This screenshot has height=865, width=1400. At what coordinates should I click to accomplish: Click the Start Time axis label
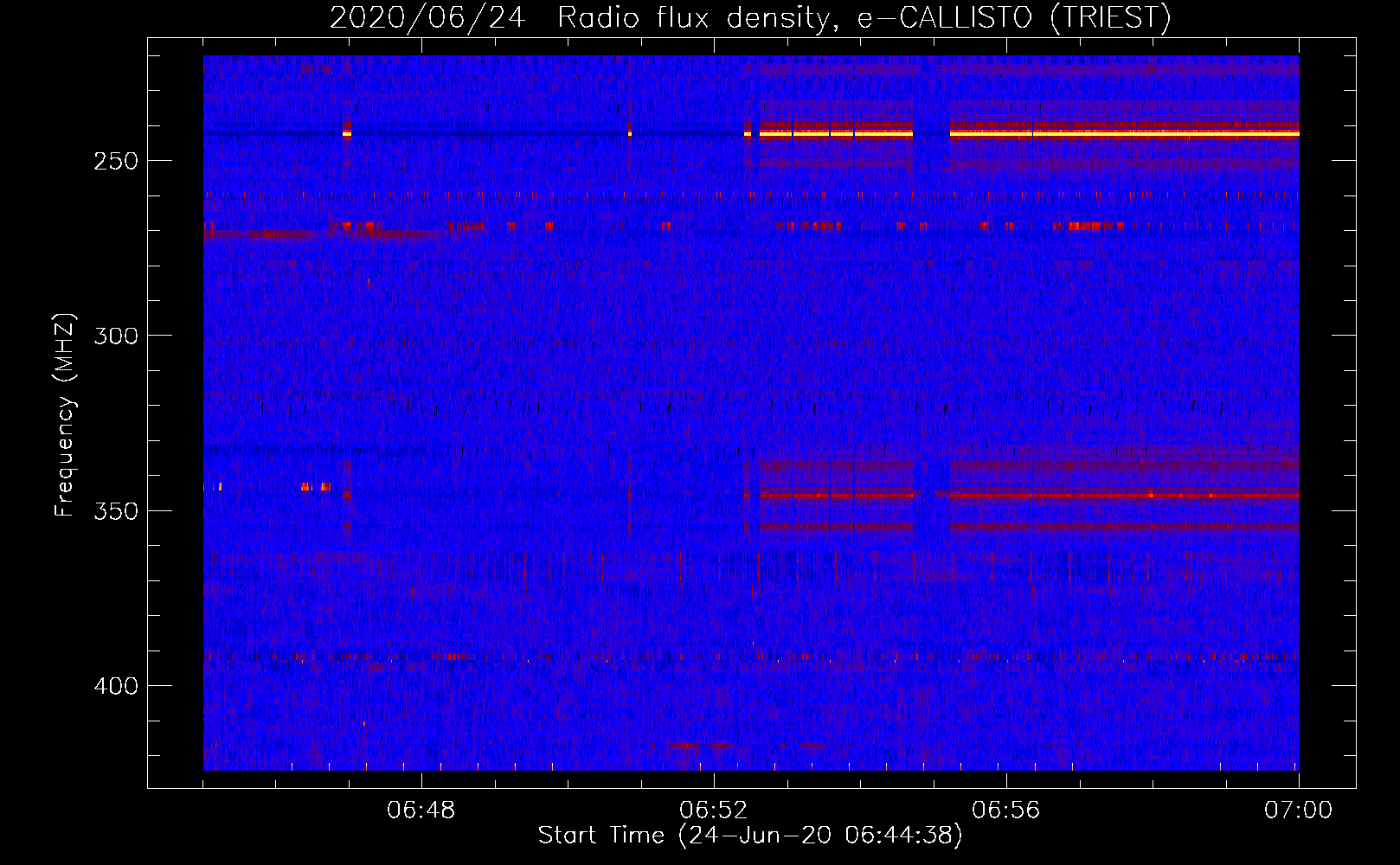(x=750, y=836)
